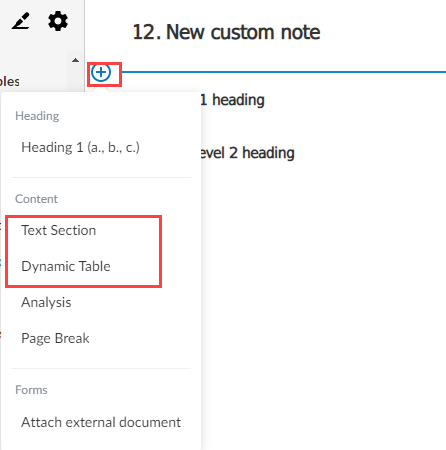Select Heading 1 (a., b., c.) option
The image size is (446, 450).
click(80, 147)
